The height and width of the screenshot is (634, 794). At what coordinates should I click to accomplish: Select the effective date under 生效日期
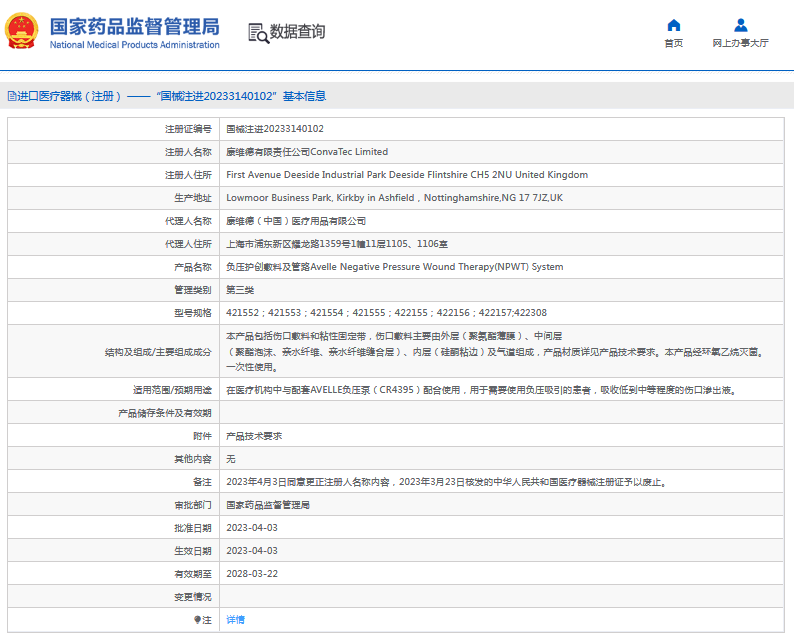tap(252, 551)
